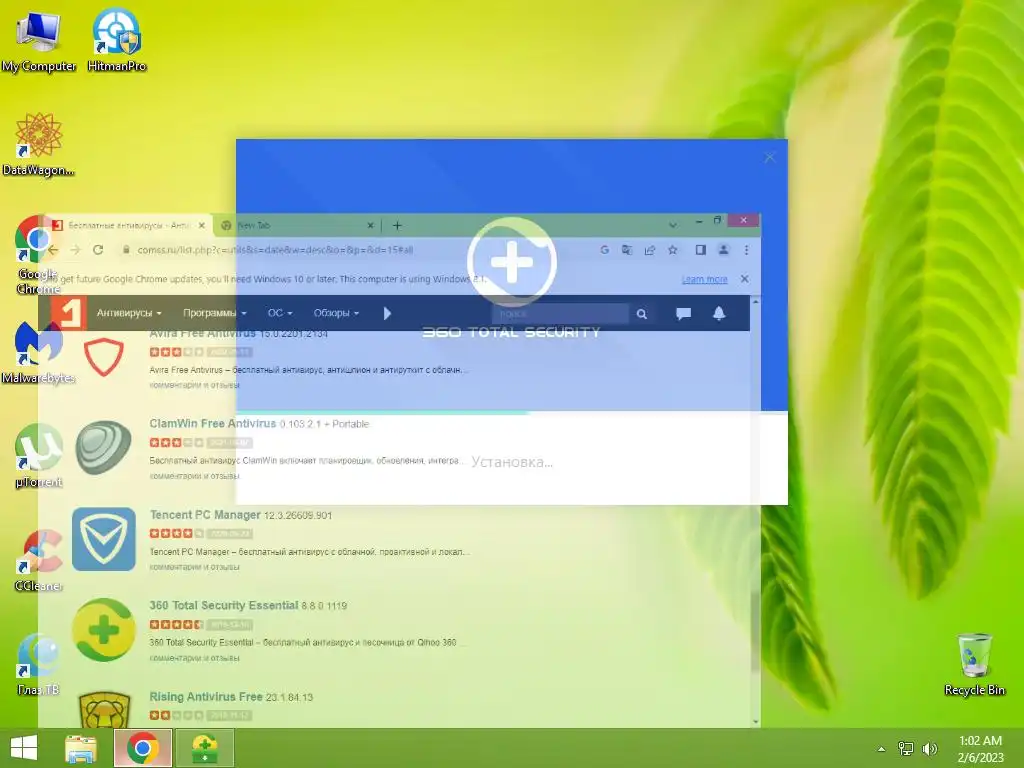Open Chrome tab search chevron
The image size is (1024, 768).
tap(673, 225)
